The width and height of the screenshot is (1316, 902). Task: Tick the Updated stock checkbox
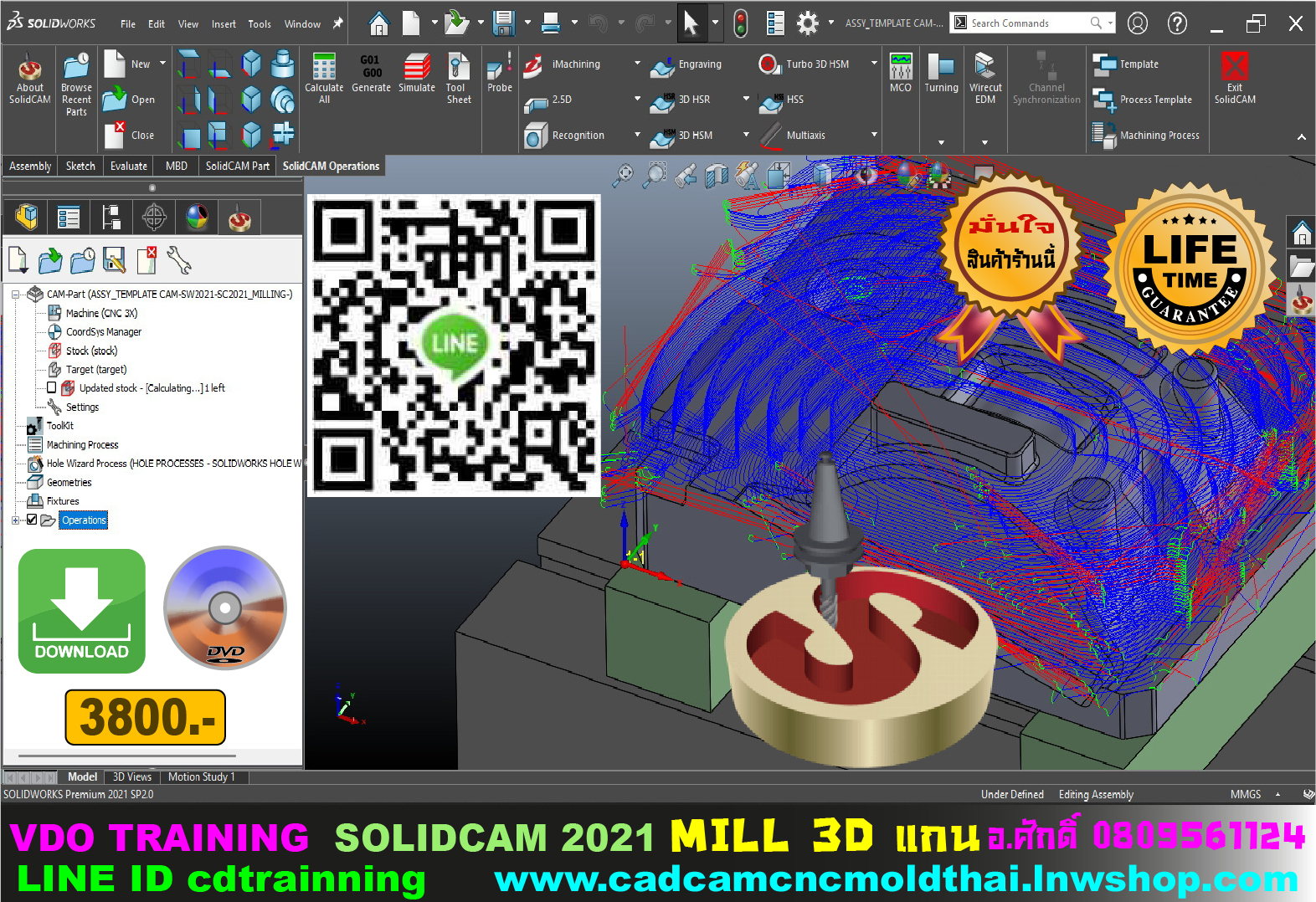52,387
